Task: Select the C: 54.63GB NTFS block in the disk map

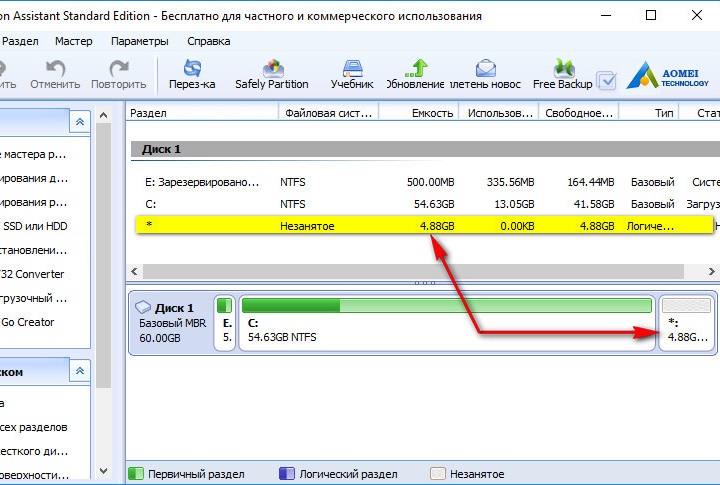Action: point(447,323)
